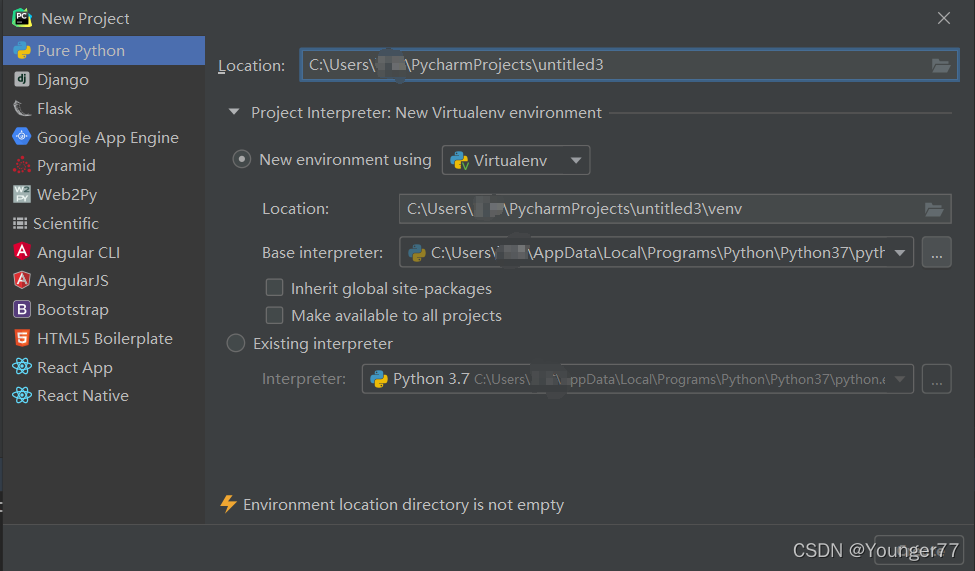
Task: Choose Web2Py project type
Action: point(104,194)
